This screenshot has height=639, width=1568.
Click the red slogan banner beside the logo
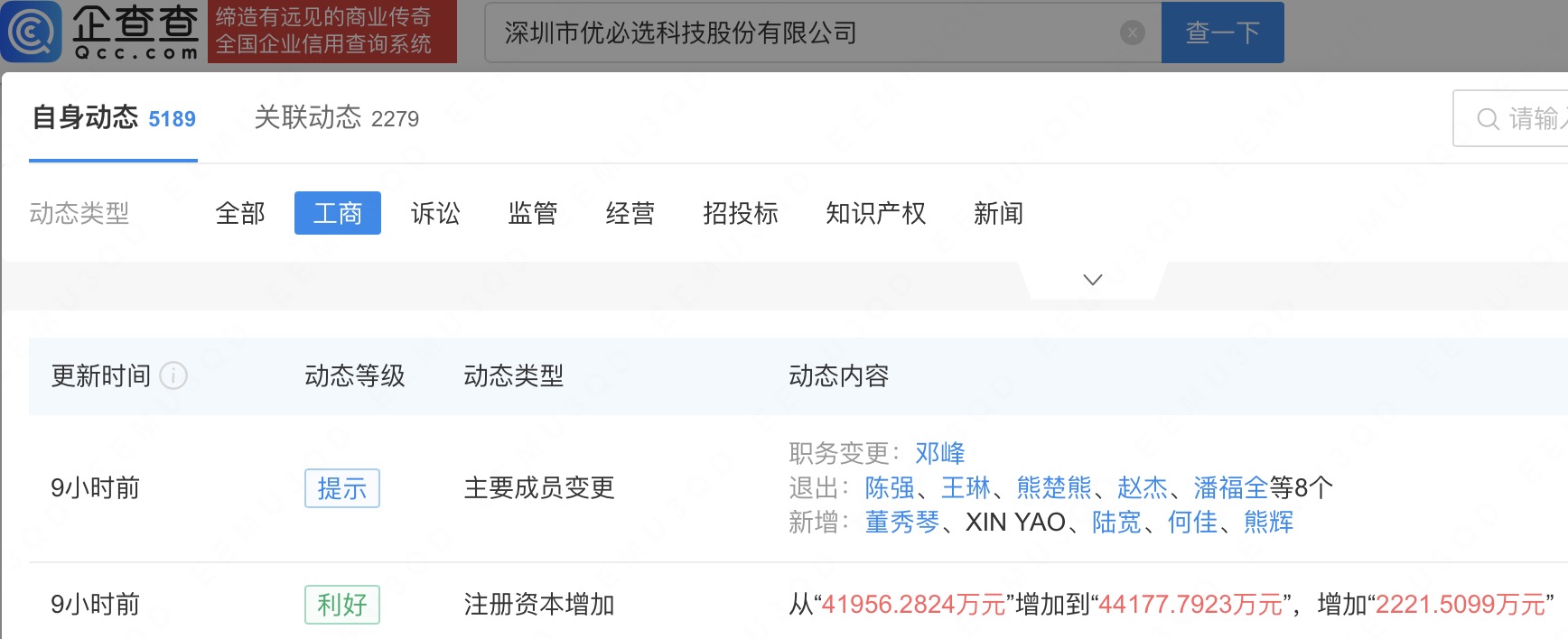pos(332,32)
